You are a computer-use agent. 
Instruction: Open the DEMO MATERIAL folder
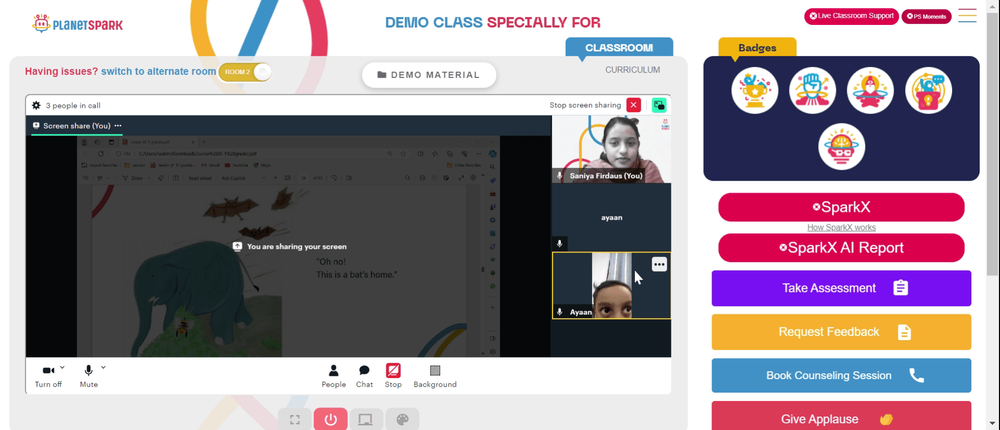(x=429, y=75)
